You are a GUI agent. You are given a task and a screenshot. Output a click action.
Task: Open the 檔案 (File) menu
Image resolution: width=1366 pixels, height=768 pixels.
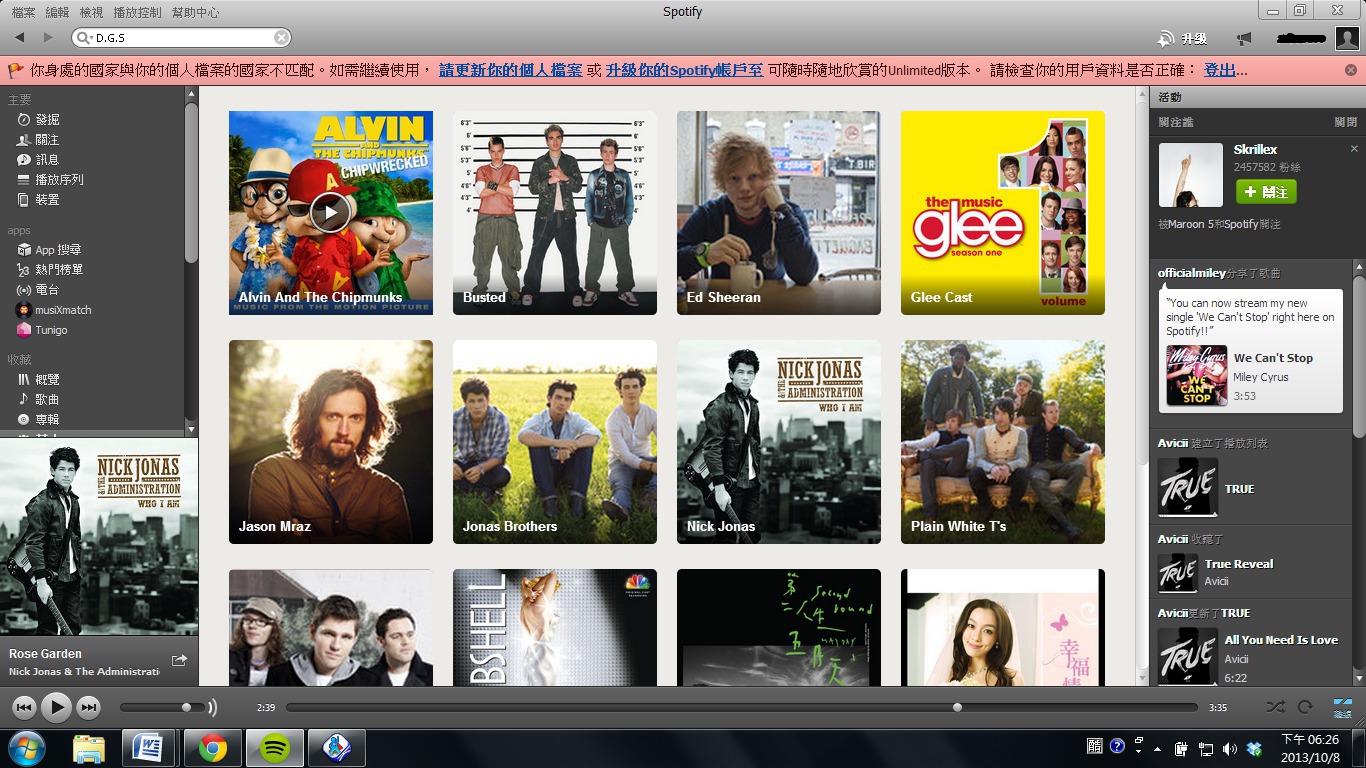click(23, 13)
